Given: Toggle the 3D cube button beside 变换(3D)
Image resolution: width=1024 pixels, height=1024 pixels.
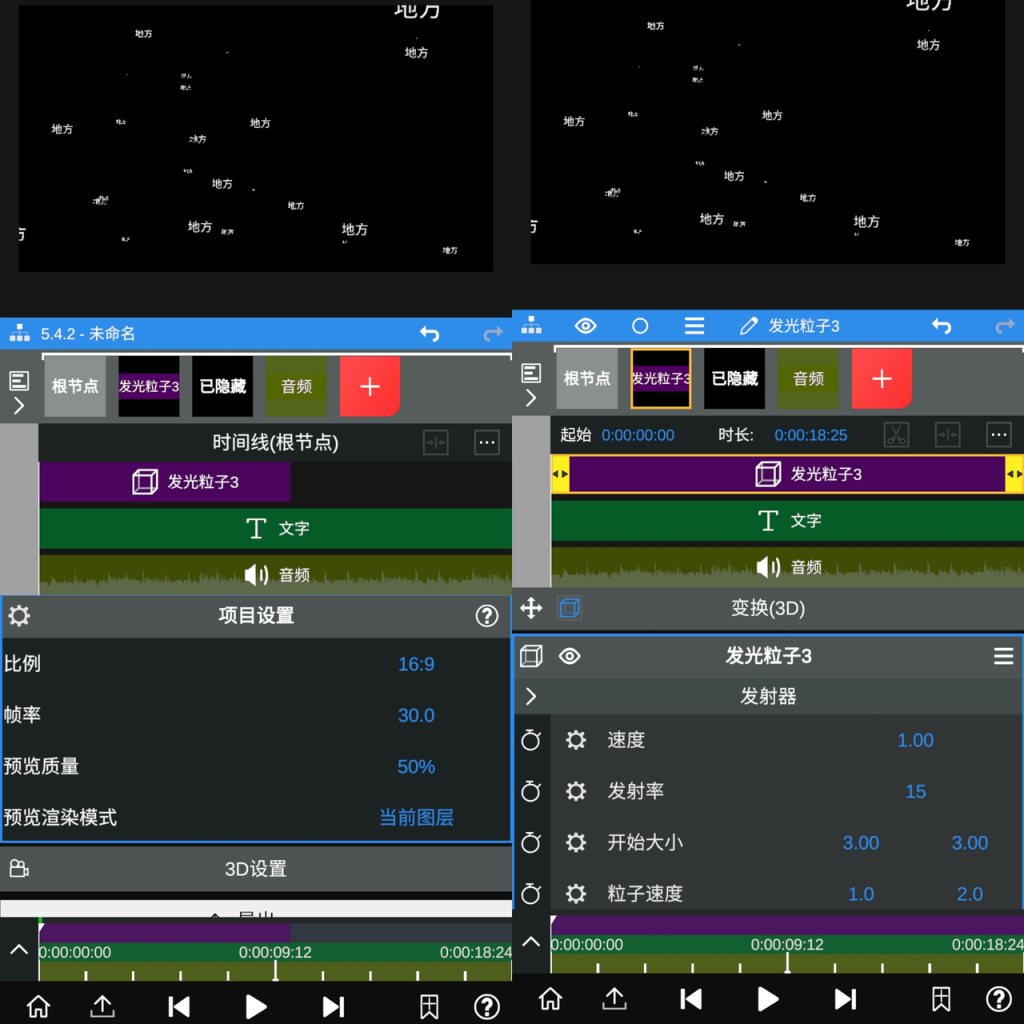Looking at the screenshot, I should (x=569, y=608).
